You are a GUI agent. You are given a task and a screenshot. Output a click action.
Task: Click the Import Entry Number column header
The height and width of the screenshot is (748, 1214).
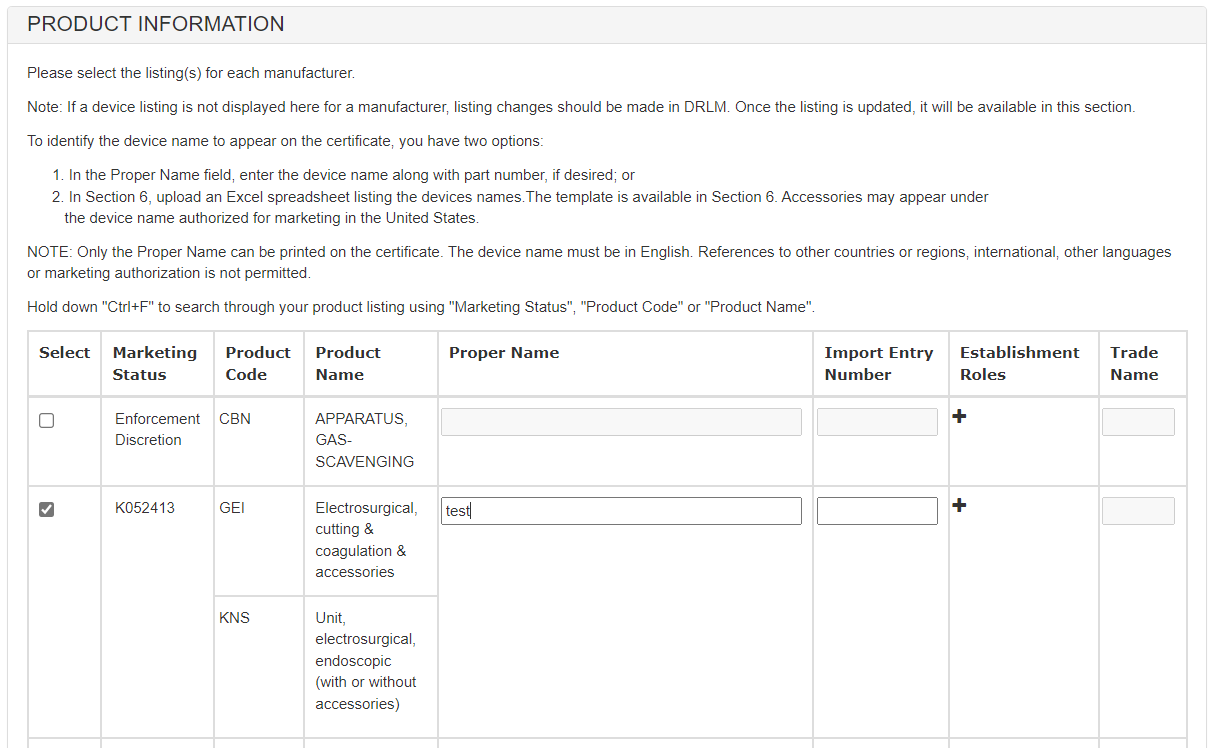pyautogui.click(x=878, y=364)
